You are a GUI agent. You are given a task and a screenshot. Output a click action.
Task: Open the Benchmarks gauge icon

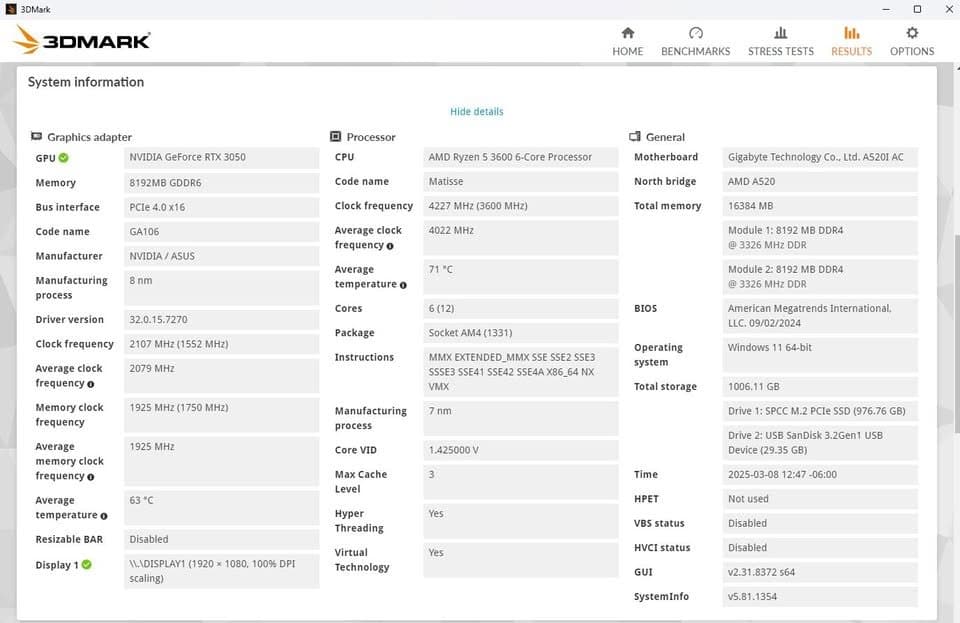tap(696, 33)
